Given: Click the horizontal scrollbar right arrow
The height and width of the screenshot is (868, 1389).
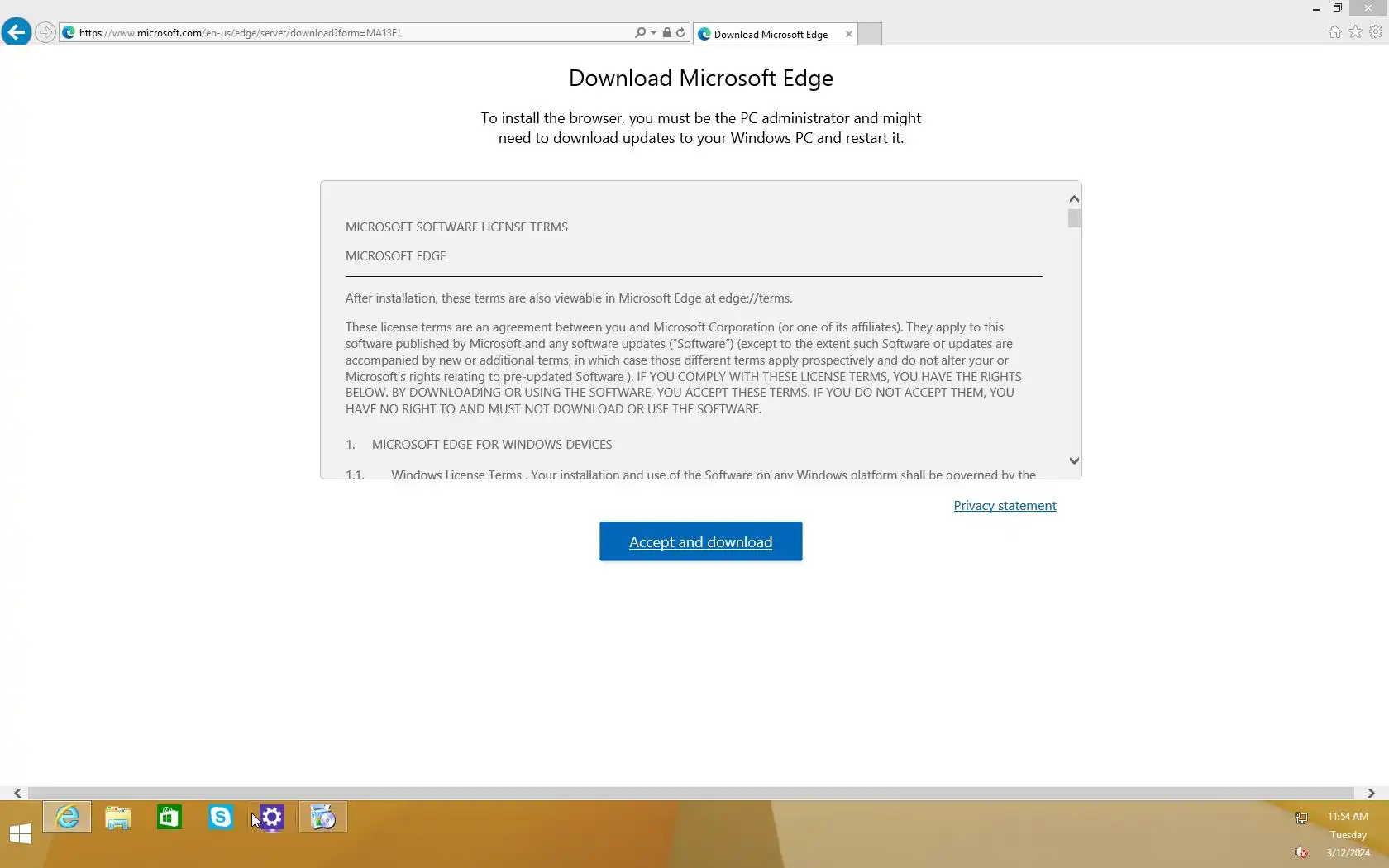Looking at the screenshot, I should [1371, 793].
